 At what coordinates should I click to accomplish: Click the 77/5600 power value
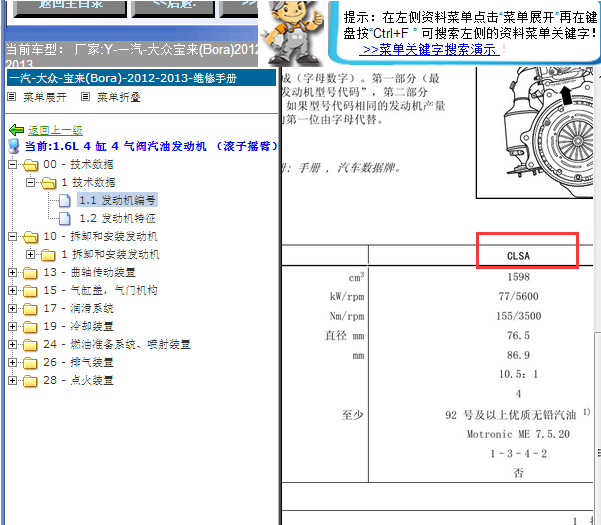point(519,296)
